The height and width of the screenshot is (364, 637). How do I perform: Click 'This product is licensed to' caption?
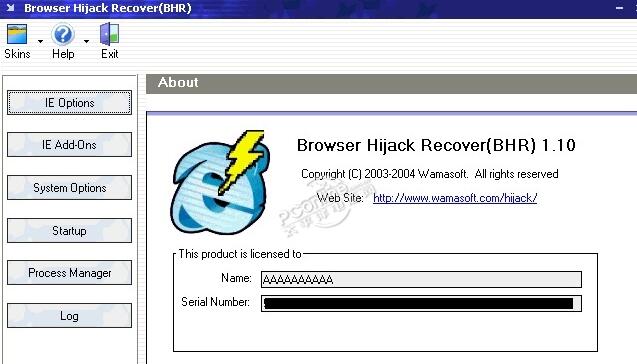click(240, 254)
